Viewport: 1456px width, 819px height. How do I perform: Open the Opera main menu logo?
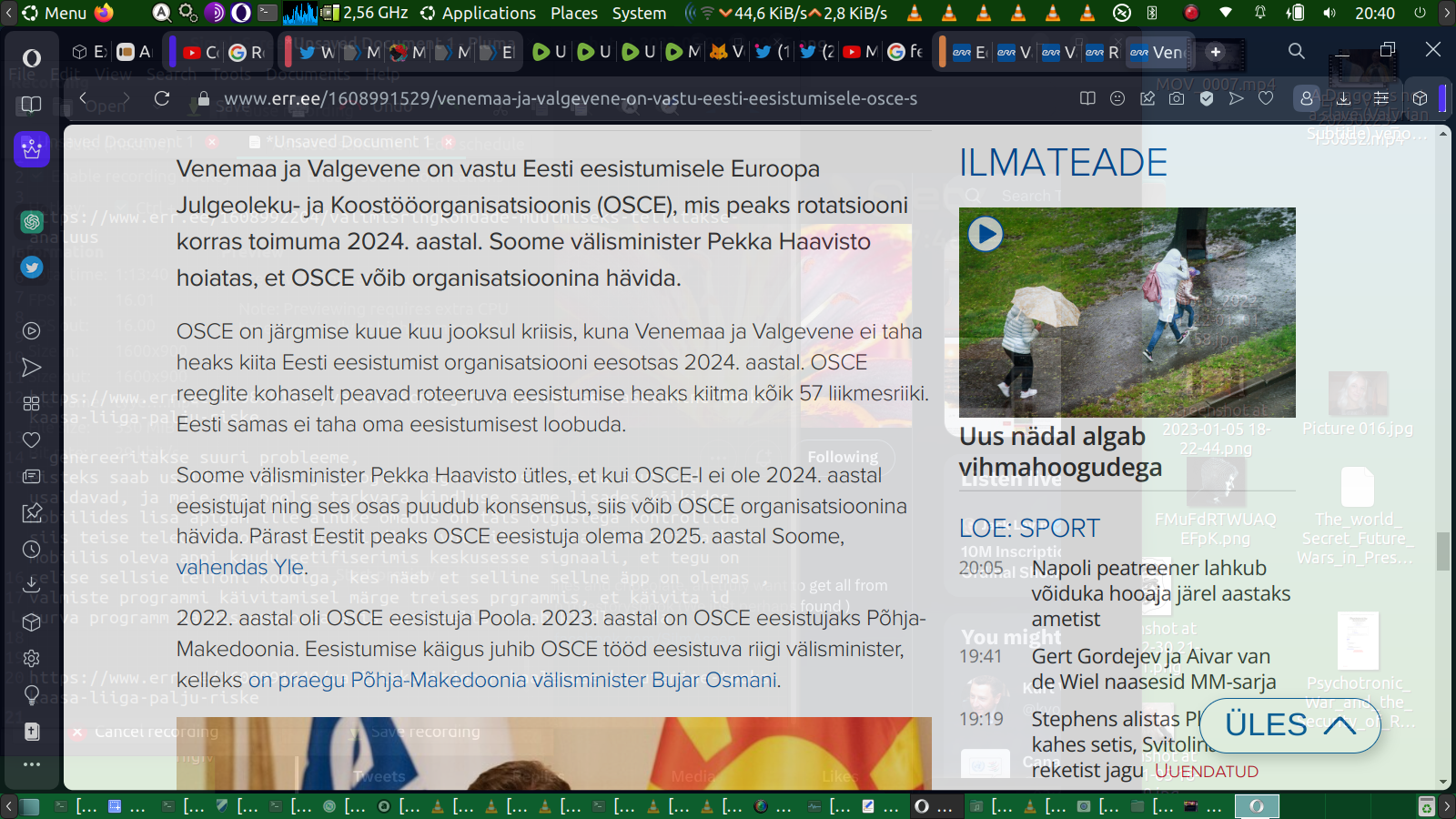coord(32,58)
